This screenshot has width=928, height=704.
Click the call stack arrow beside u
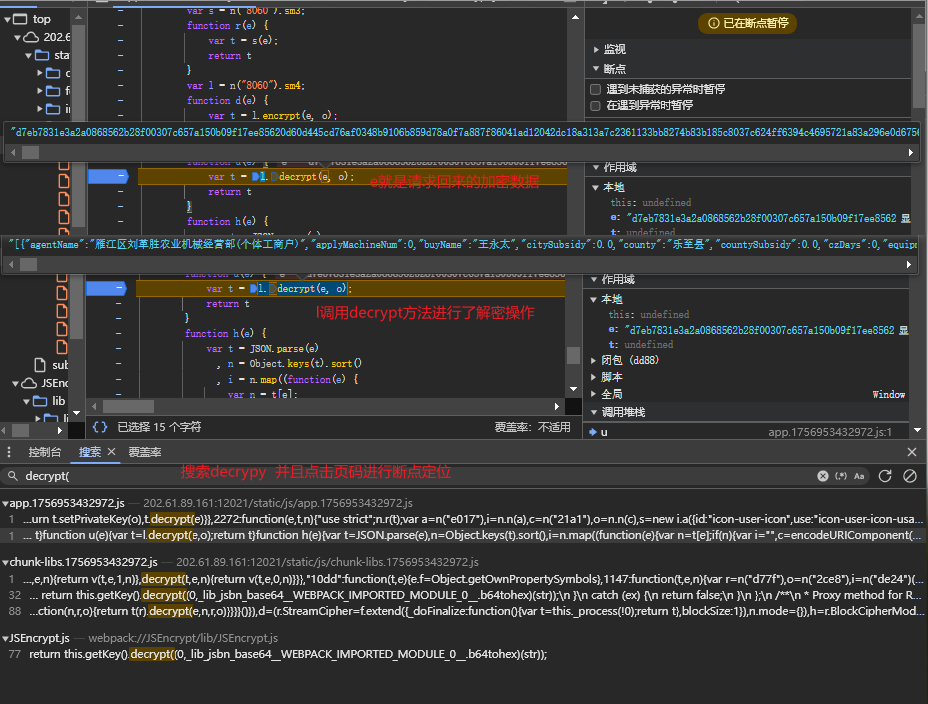pos(593,432)
